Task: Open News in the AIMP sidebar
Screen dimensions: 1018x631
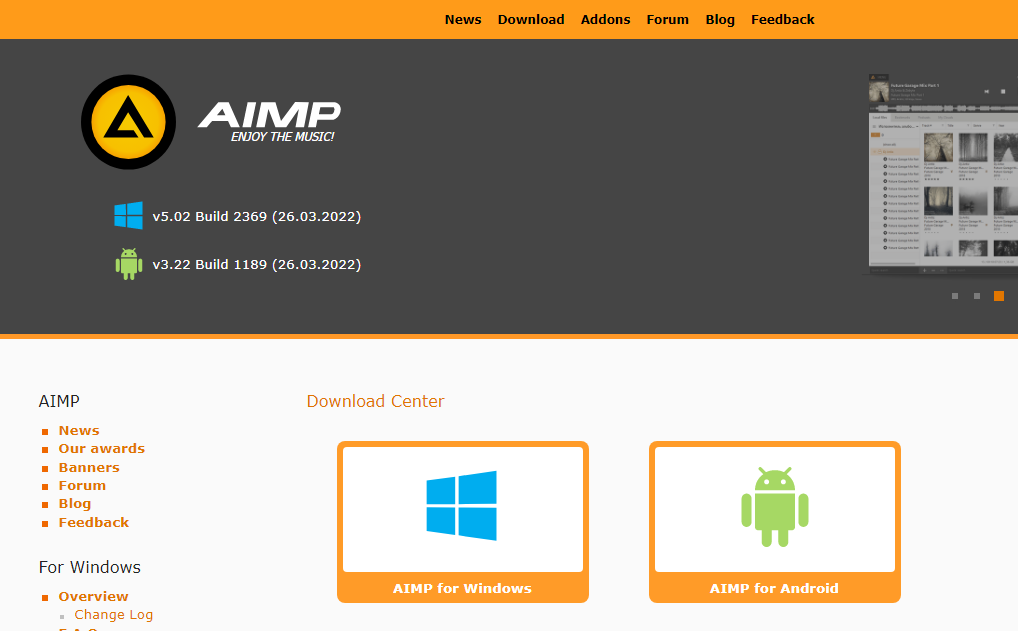Action: click(x=79, y=430)
